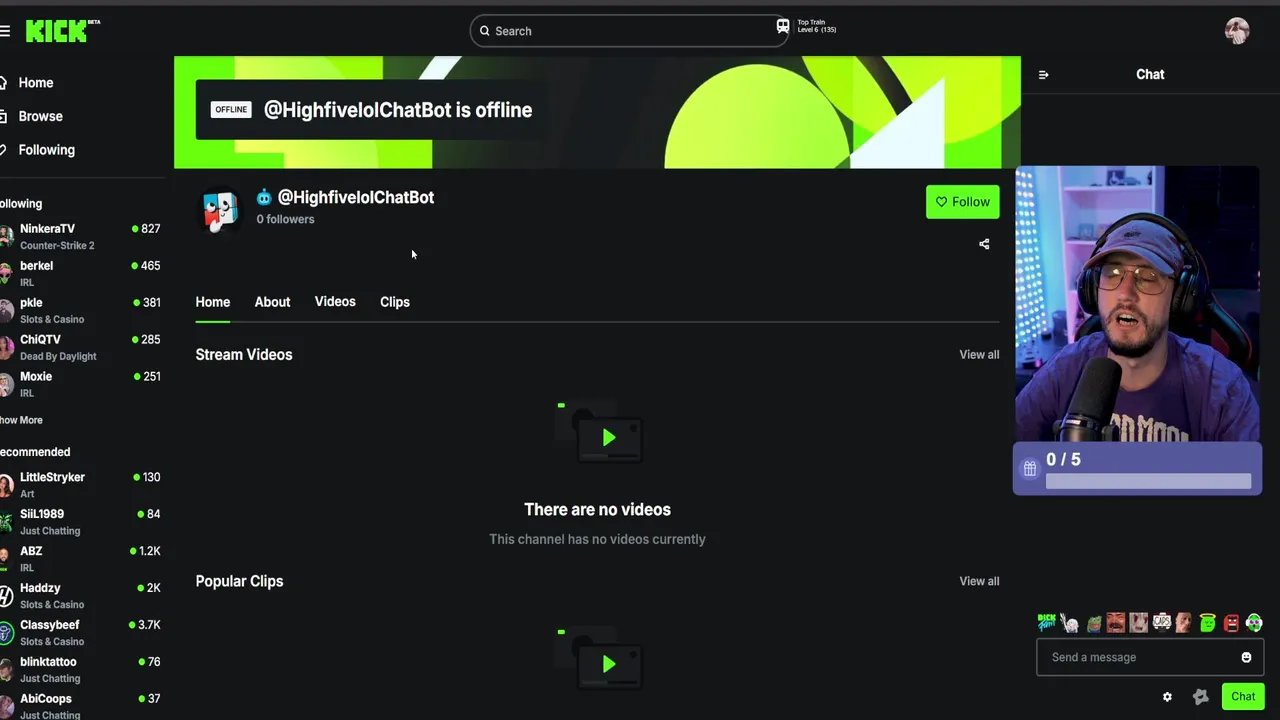Click the OFFLINE badge on banner
Image resolution: width=1280 pixels, height=720 pixels.
tap(231, 110)
